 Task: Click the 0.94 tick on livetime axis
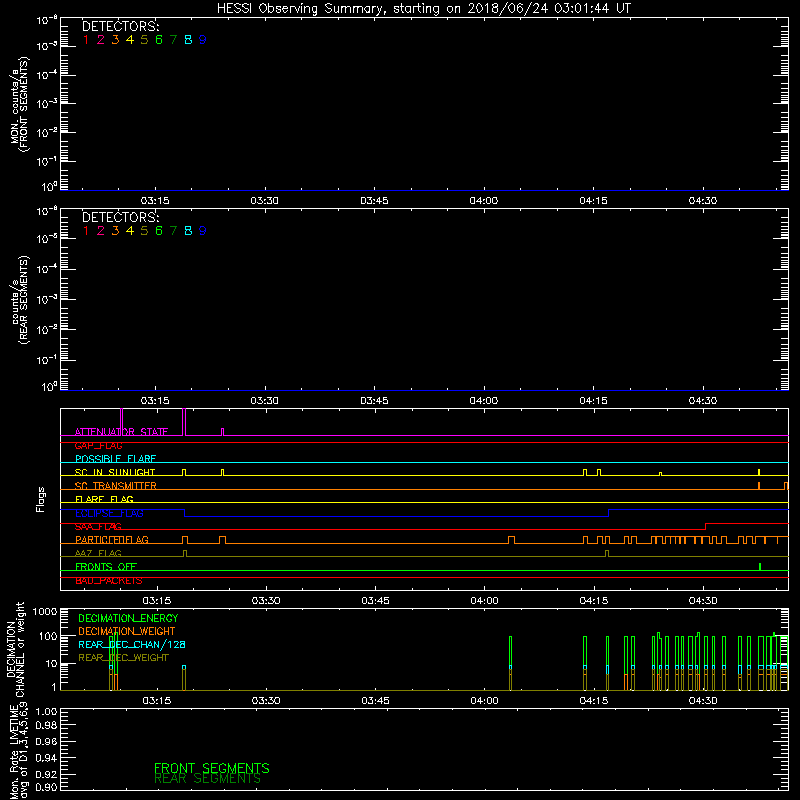coord(46,758)
